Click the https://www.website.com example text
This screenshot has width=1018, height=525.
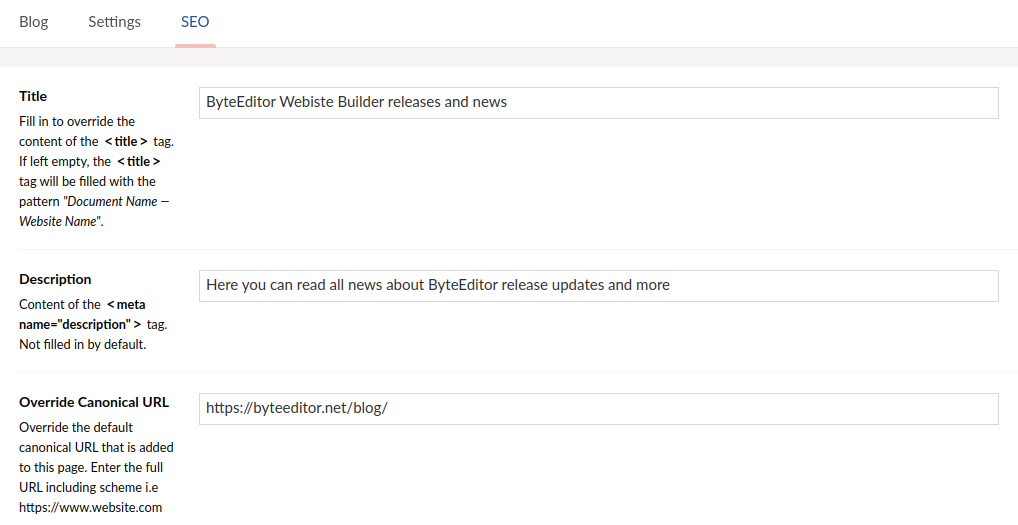pos(90,508)
